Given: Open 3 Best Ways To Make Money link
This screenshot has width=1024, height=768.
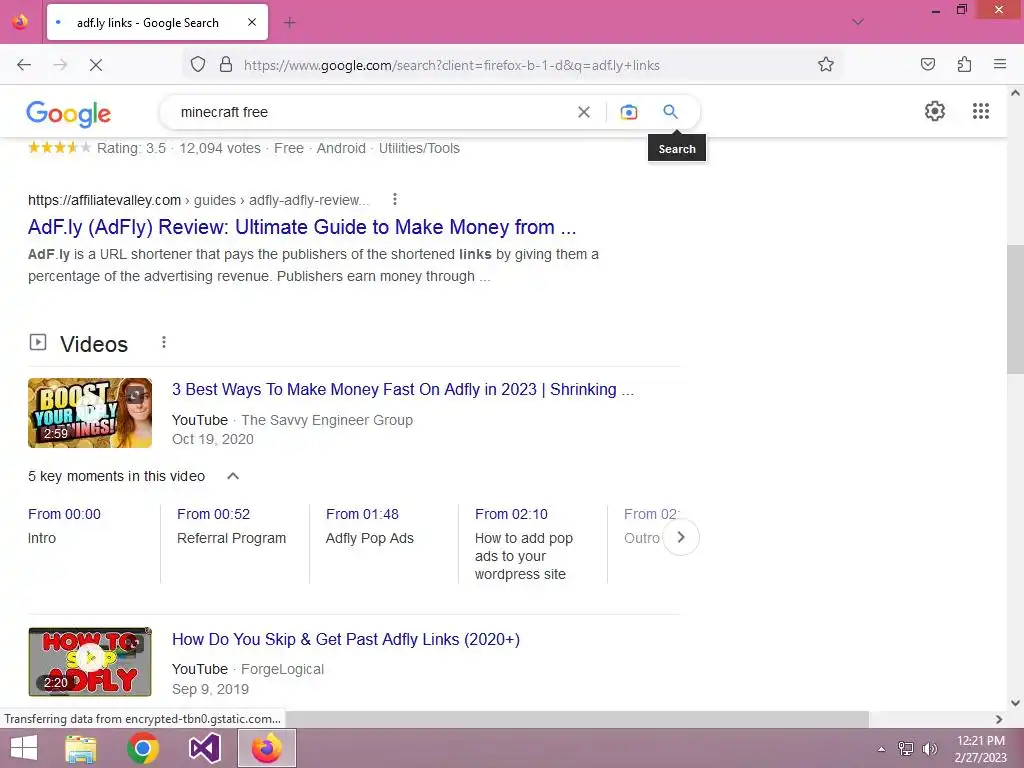Looking at the screenshot, I should (402, 389).
